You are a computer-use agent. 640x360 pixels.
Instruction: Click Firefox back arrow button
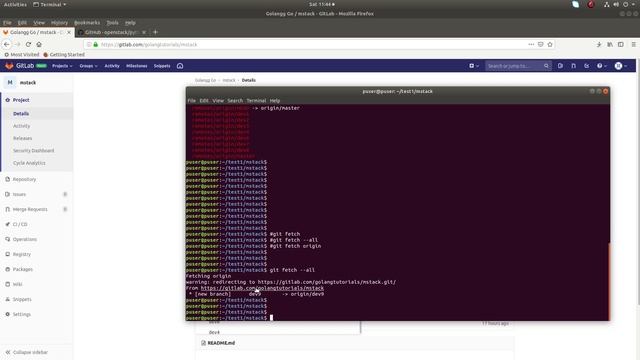click(x=7, y=44)
